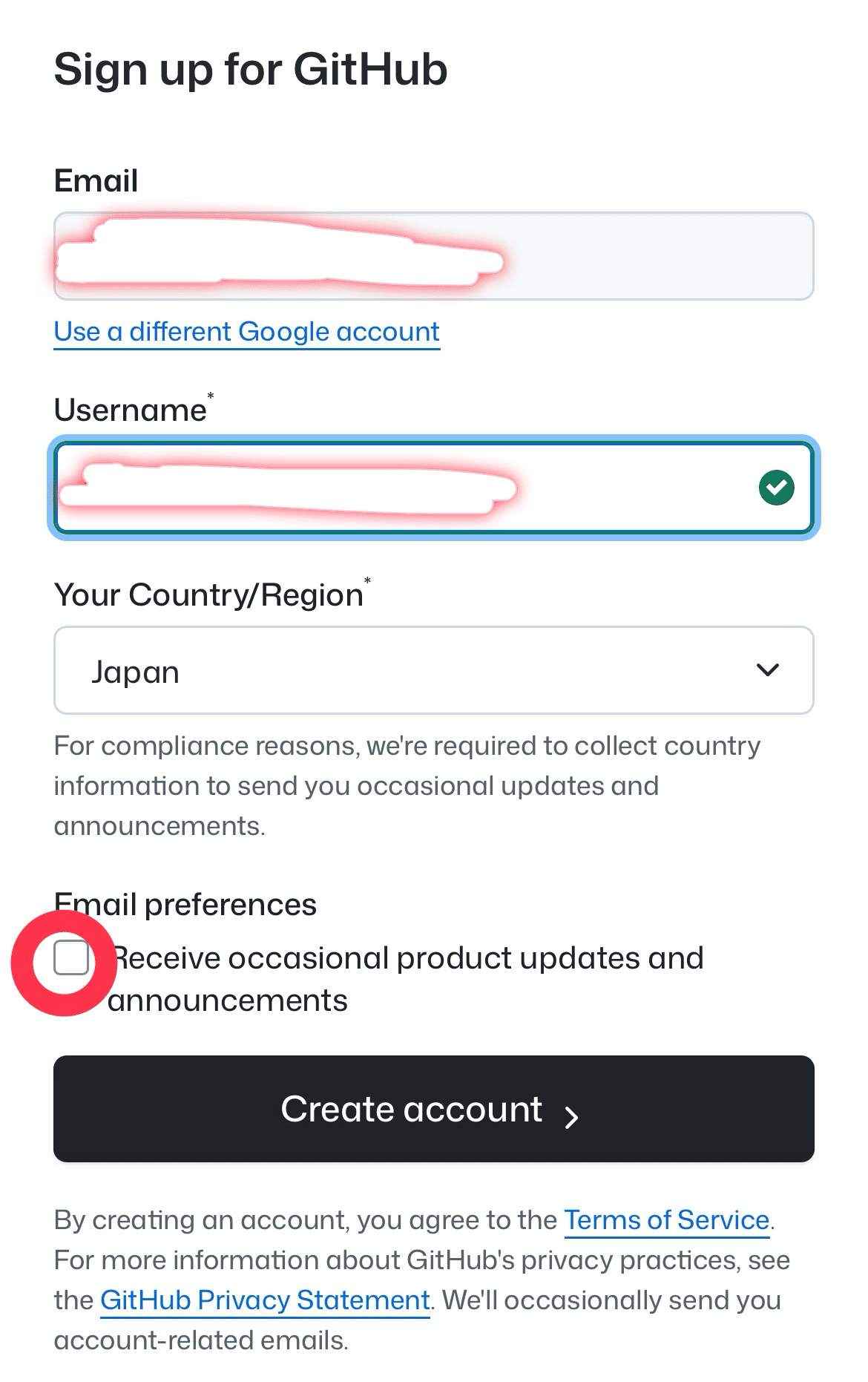
Task: Click the caret icon in the country selector
Action: point(768,669)
